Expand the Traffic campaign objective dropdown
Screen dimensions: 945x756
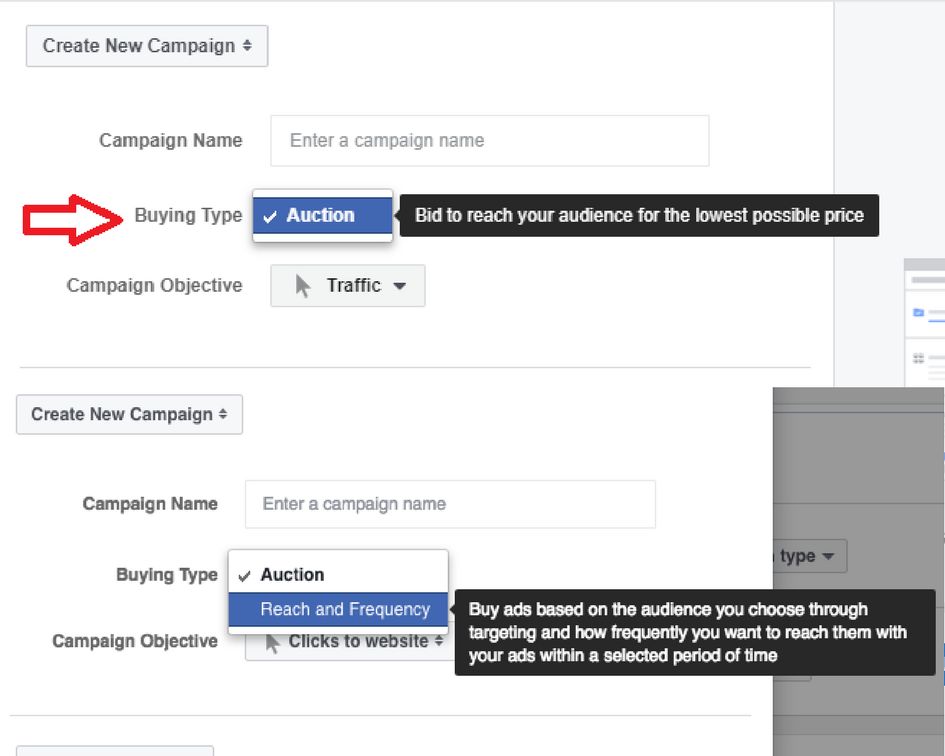tap(347, 286)
